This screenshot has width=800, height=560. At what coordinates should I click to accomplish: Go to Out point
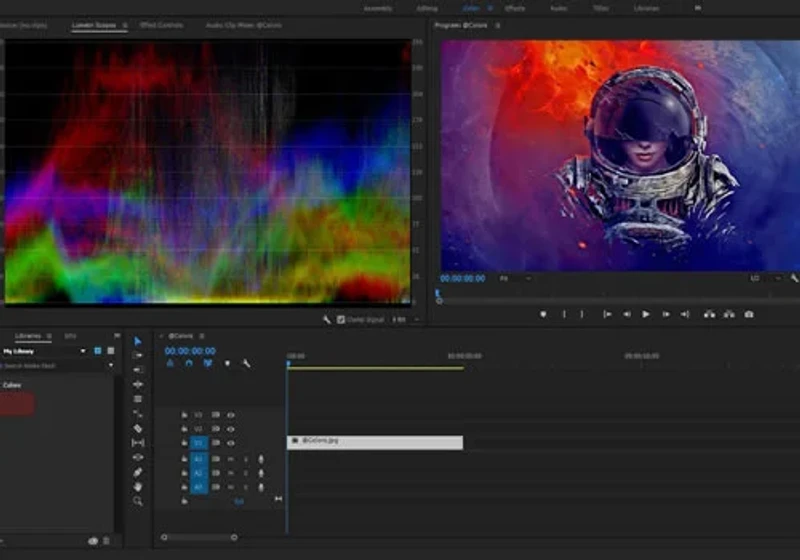(685, 314)
